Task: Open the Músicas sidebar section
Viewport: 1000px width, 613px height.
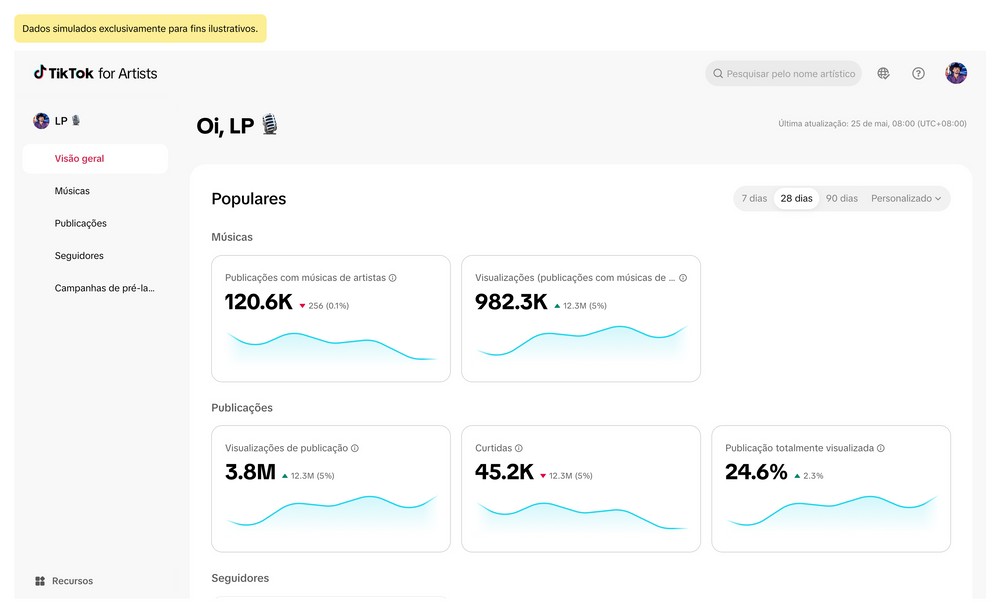Action: pos(72,191)
